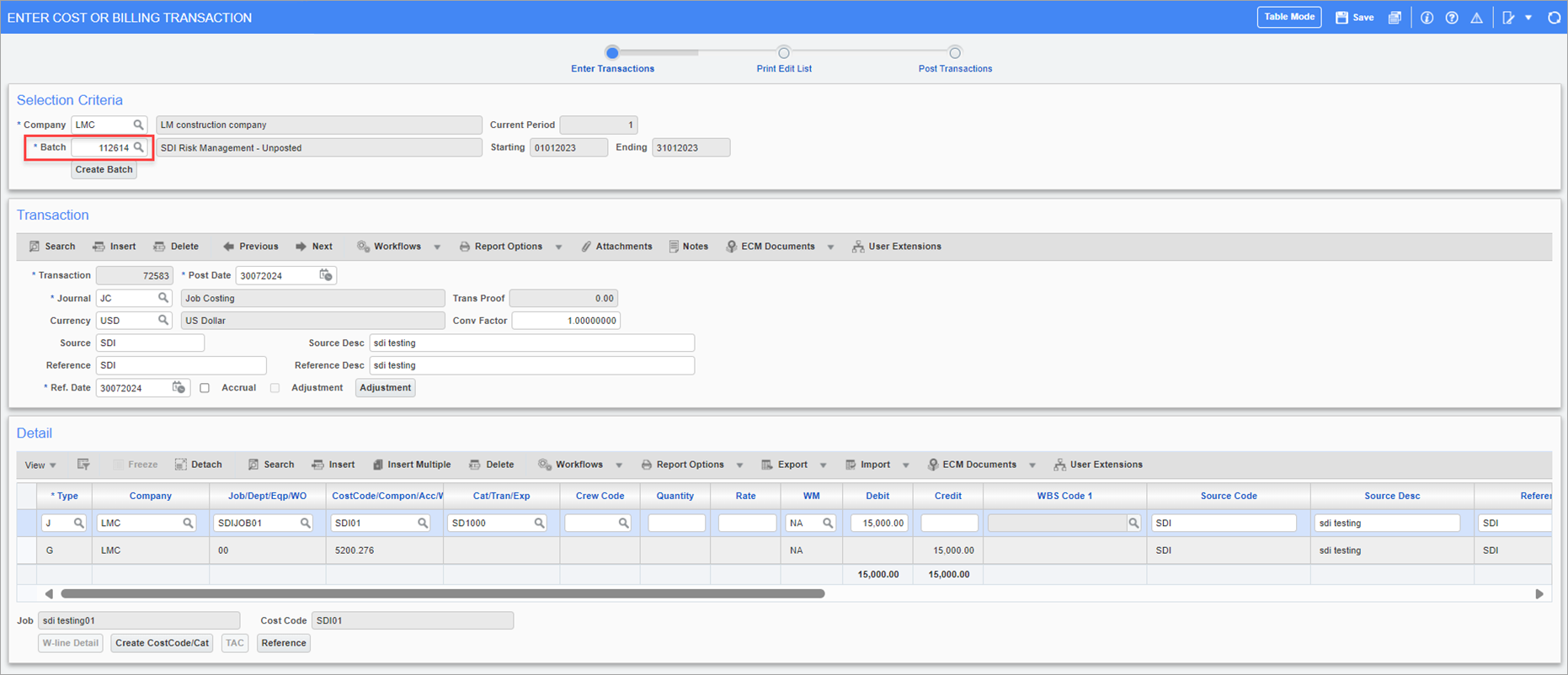Toggle the Adjustment checkbox
The width and height of the screenshot is (1568, 675).
pos(275,388)
